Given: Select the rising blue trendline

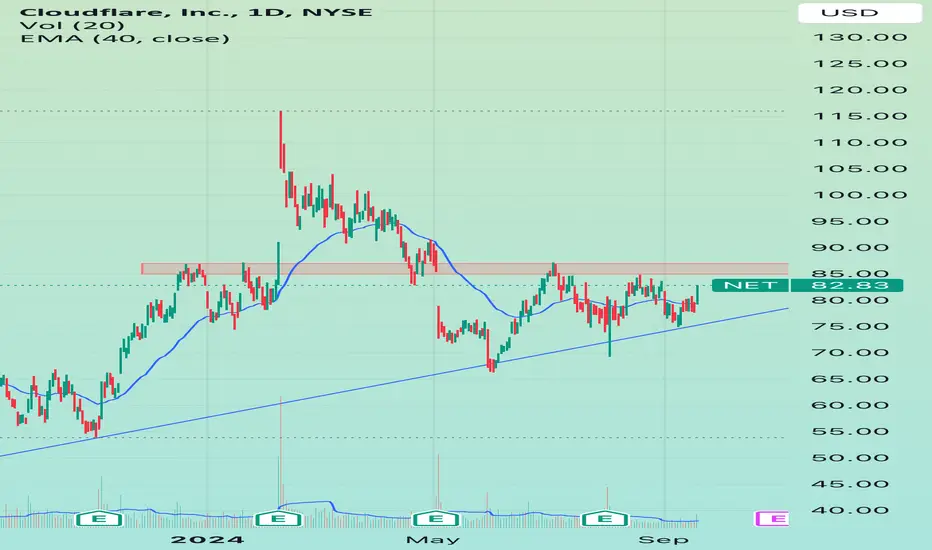Looking at the screenshot, I should (394, 382).
